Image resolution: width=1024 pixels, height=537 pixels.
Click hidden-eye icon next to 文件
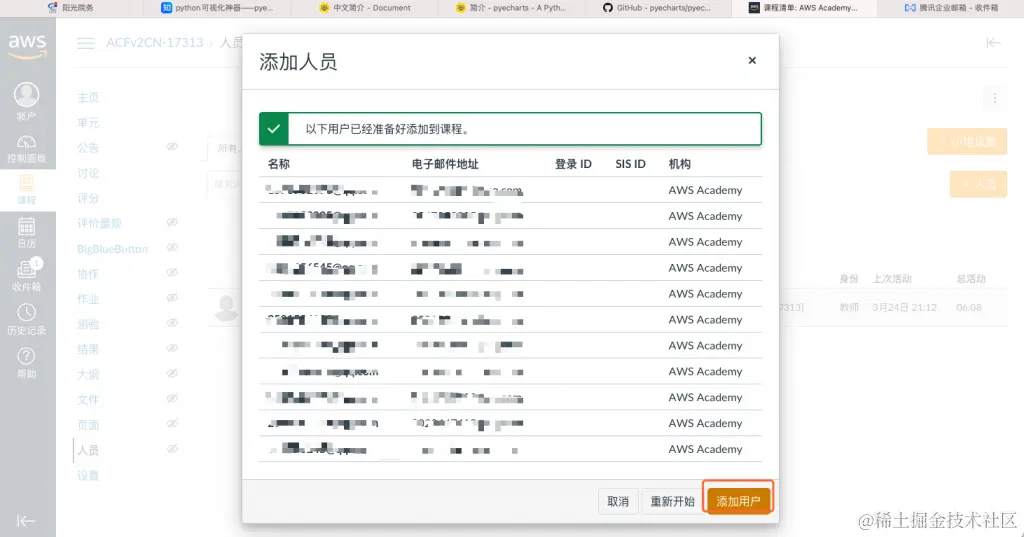tap(172, 399)
